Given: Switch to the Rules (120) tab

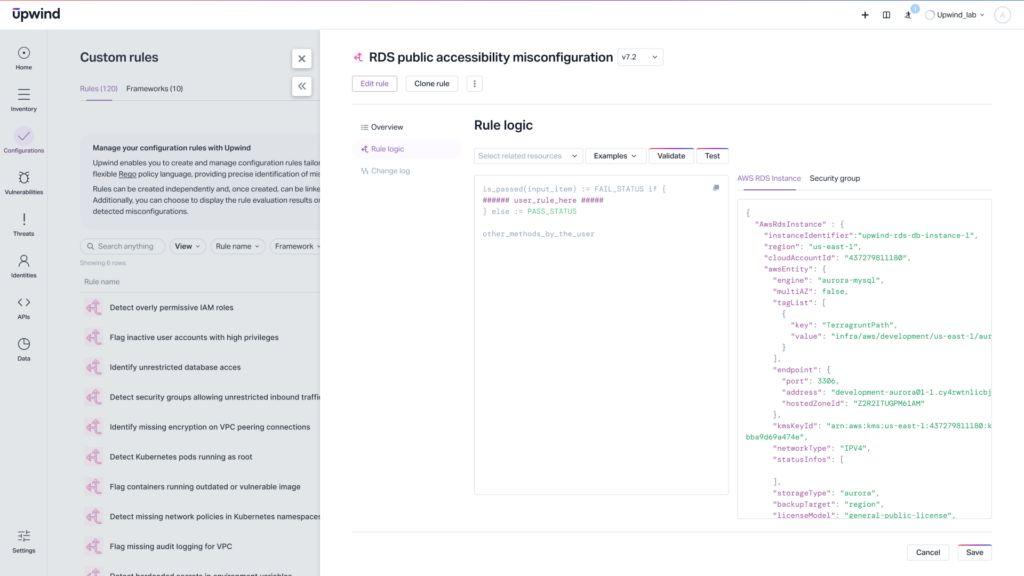Looking at the screenshot, I should pos(99,89).
